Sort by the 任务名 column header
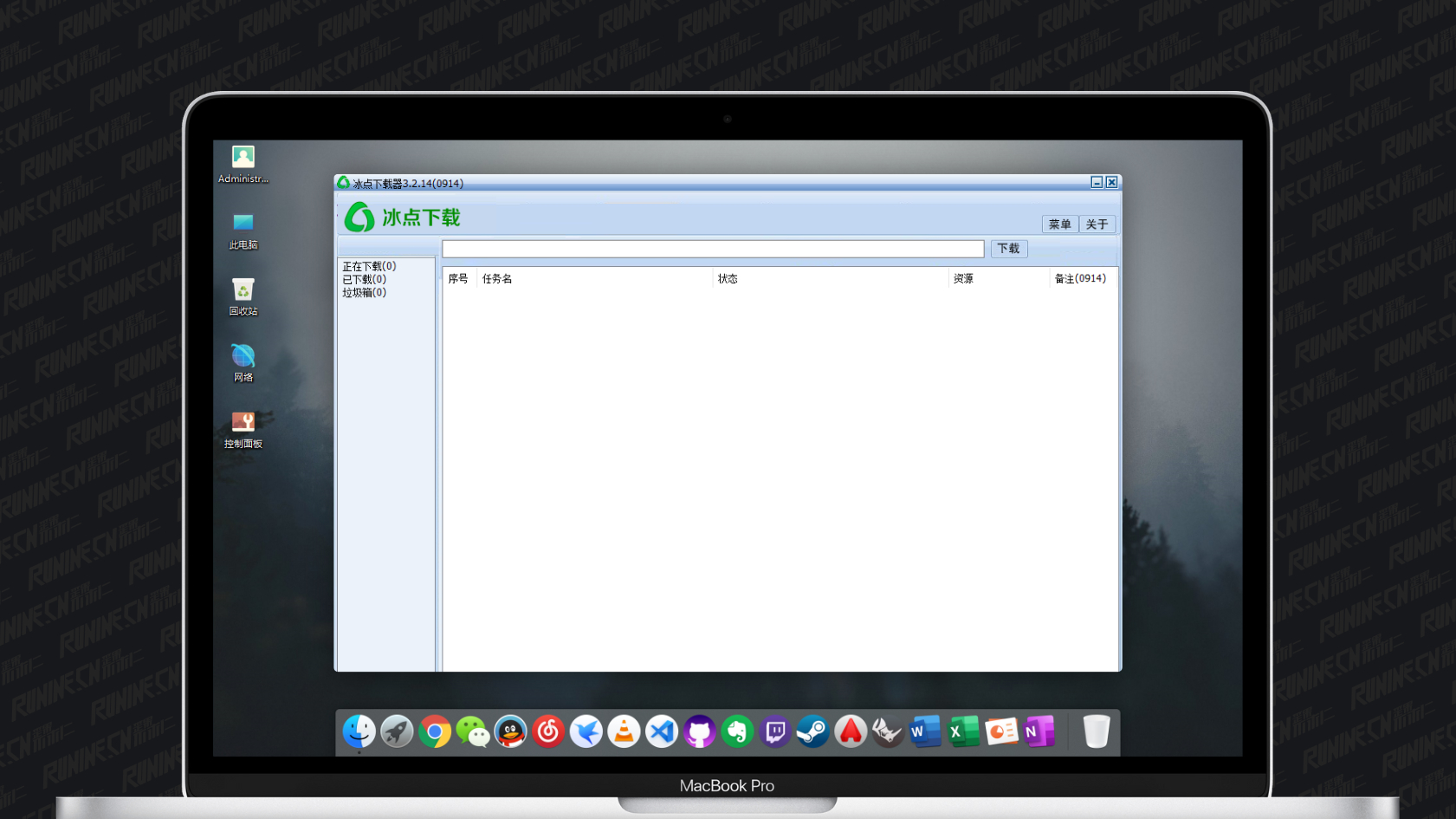Screen dimensions: 1456x819 (594, 278)
